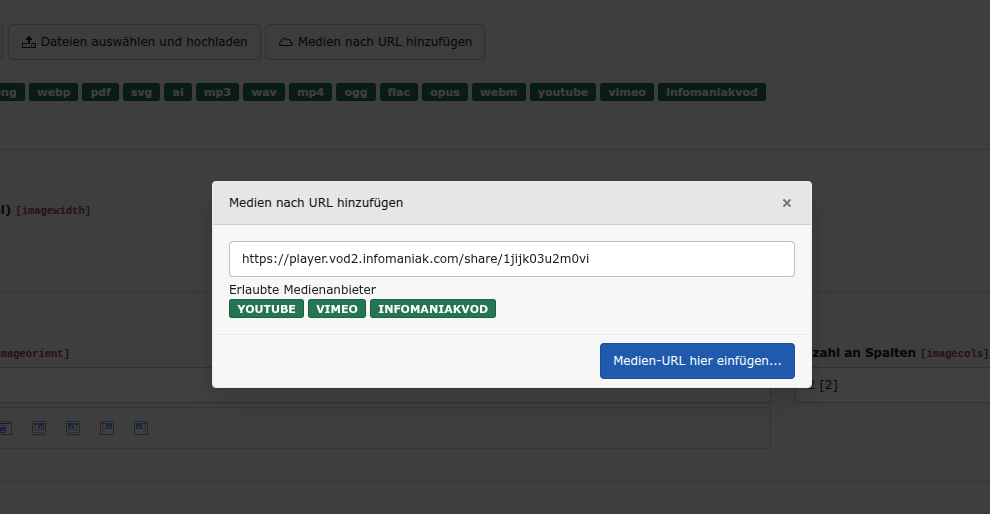The width and height of the screenshot is (990, 514).
Task: Click the pdf file type tag
Action: 100,92
